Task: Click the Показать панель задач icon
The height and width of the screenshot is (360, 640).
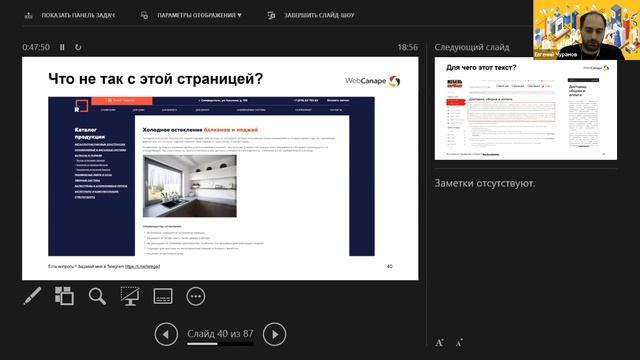Action: coord(29,16)
